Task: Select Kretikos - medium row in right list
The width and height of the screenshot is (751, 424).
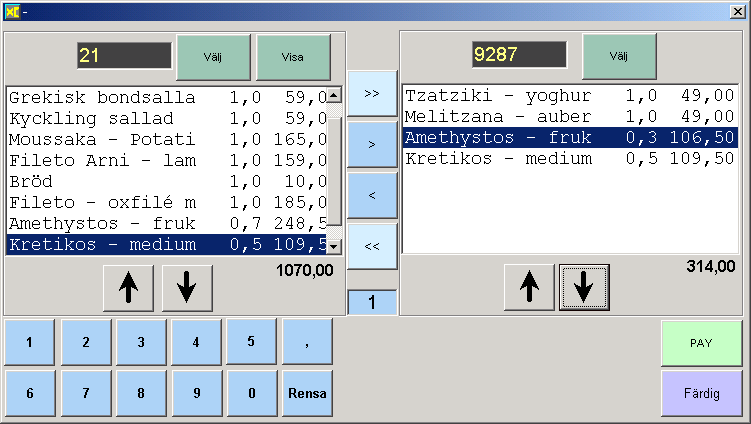Action: point(570,159)
